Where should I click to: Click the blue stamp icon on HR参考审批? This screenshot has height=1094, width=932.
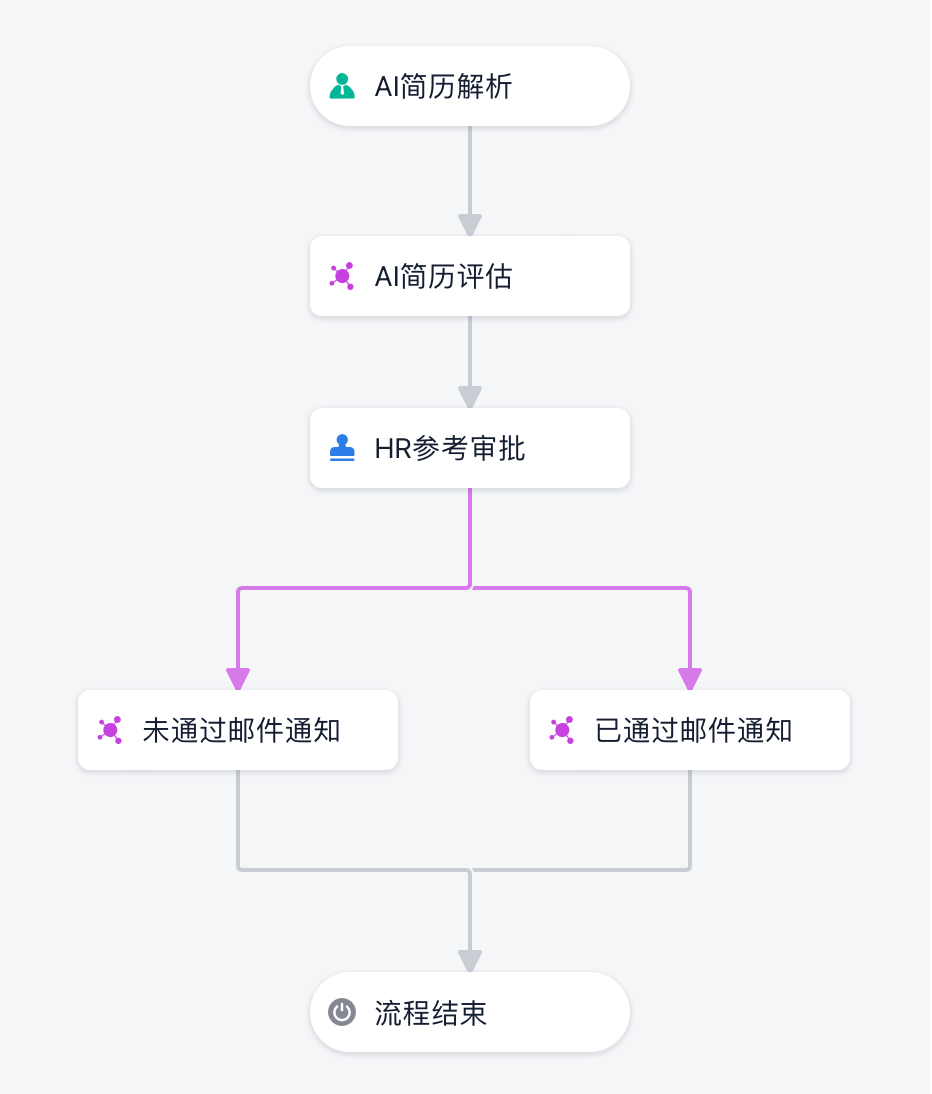pos(342,448)
